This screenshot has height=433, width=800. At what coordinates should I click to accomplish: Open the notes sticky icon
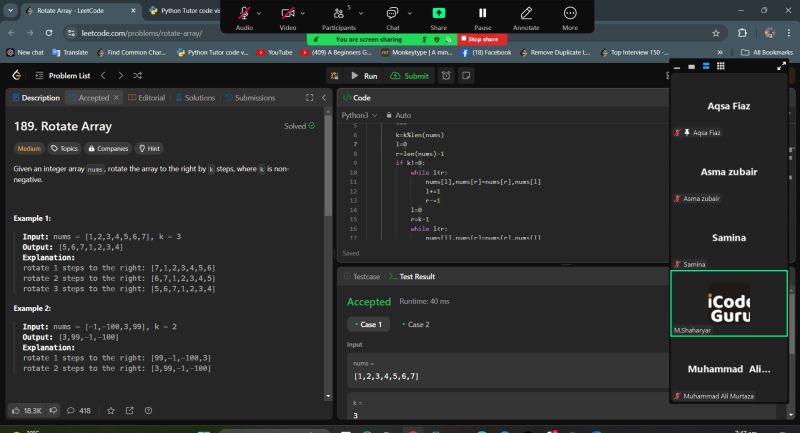[466, 76]
